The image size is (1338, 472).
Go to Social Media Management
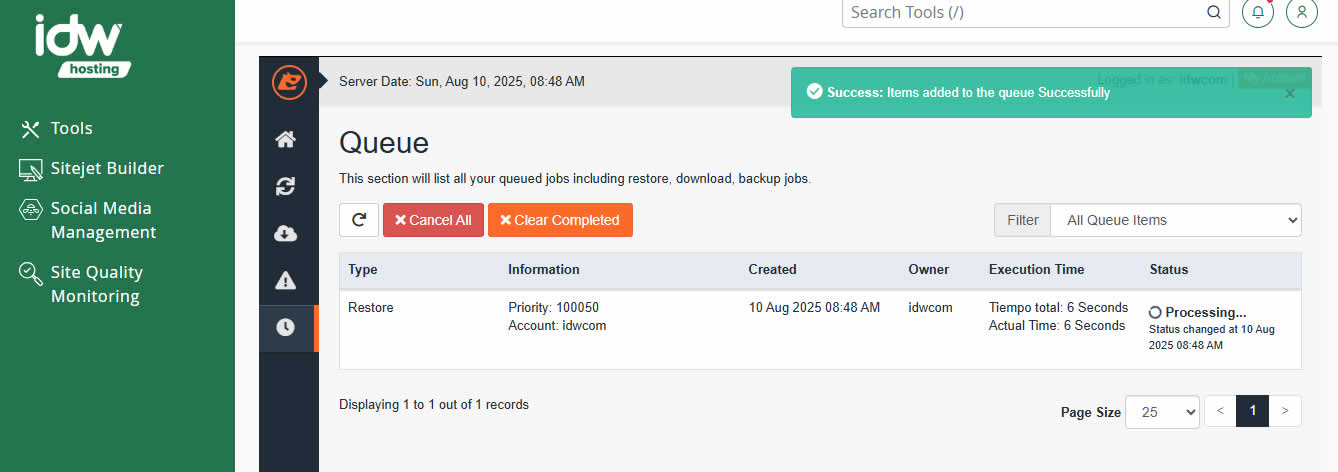[x=103, y=220]
